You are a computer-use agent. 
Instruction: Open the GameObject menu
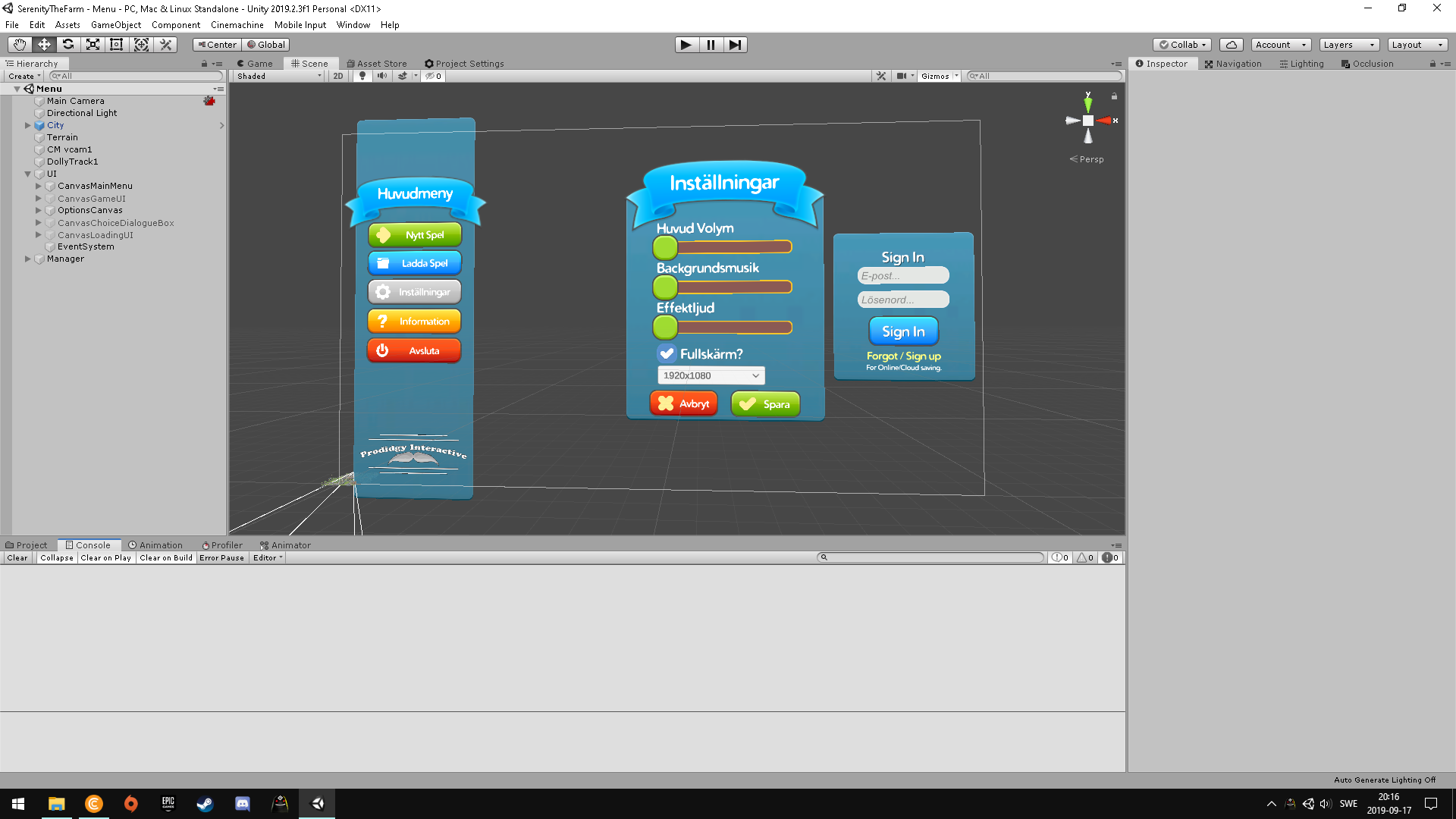coord(116,25)
